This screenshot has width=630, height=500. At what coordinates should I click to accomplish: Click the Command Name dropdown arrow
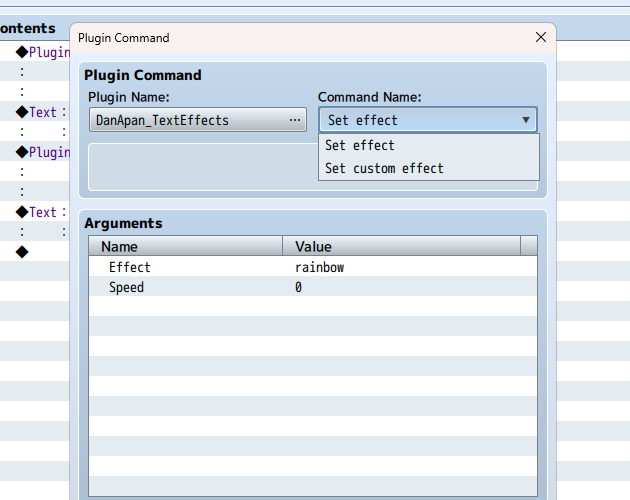click(x=526, y=120)
